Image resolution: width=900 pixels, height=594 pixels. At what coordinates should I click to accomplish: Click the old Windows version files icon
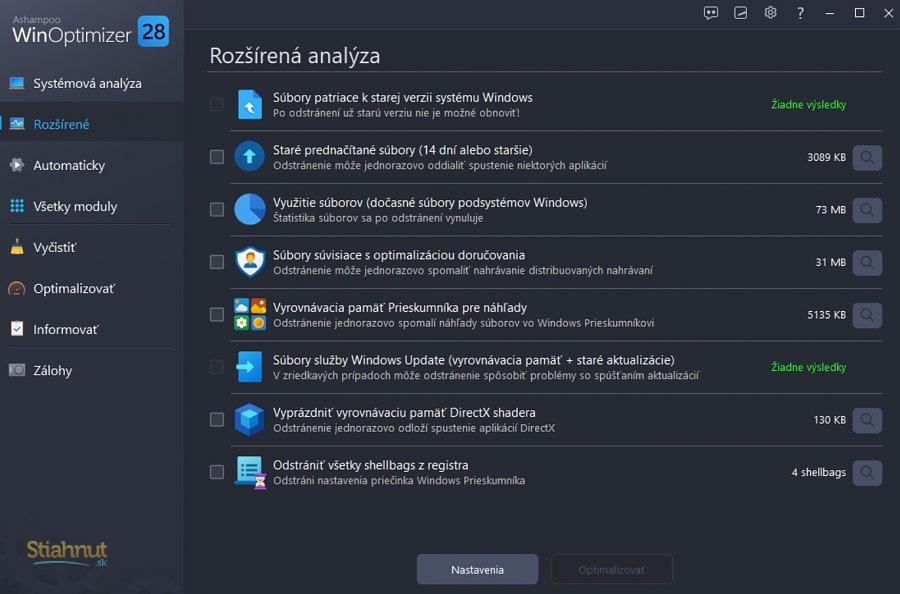250,104
